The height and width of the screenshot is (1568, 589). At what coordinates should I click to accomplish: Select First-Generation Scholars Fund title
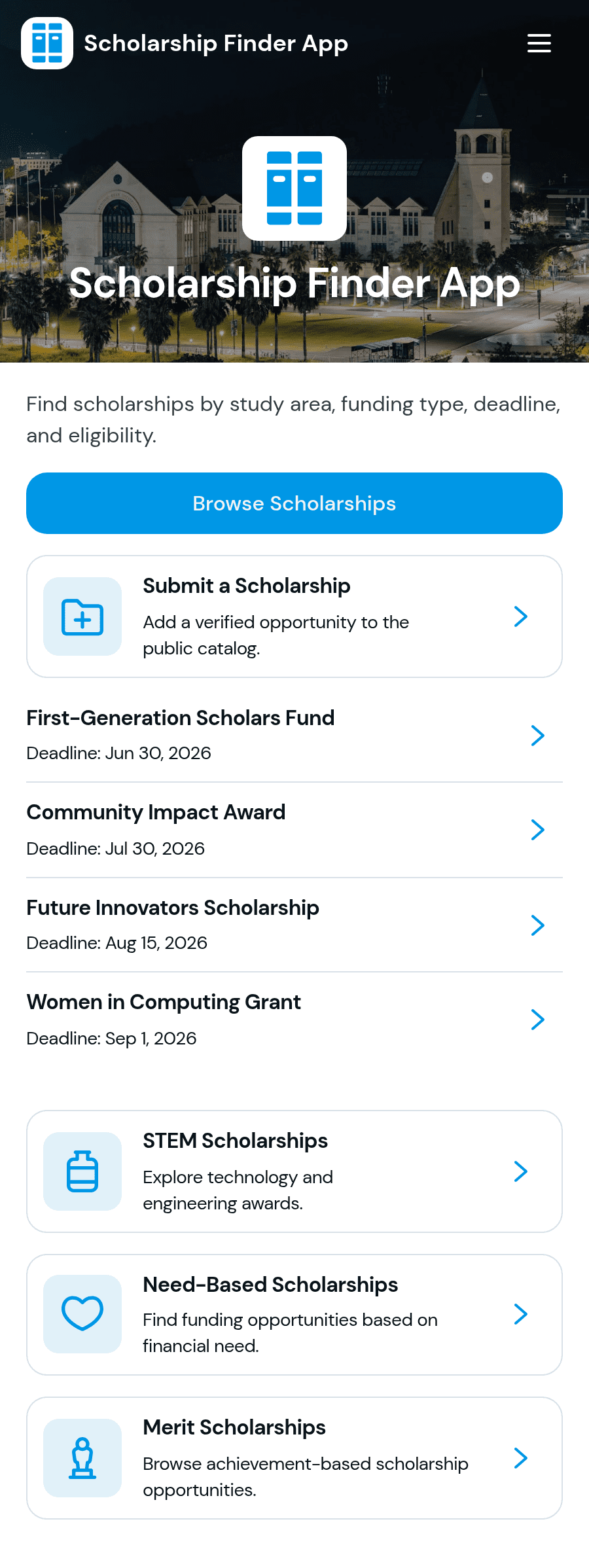[x=181, y=718]
